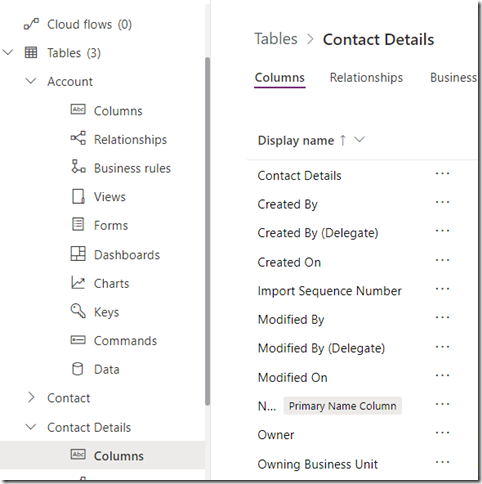Select Cloud flows in the sidebar
Screen dimensions: 482x484
pyautogui.click(x=78, y=24)
